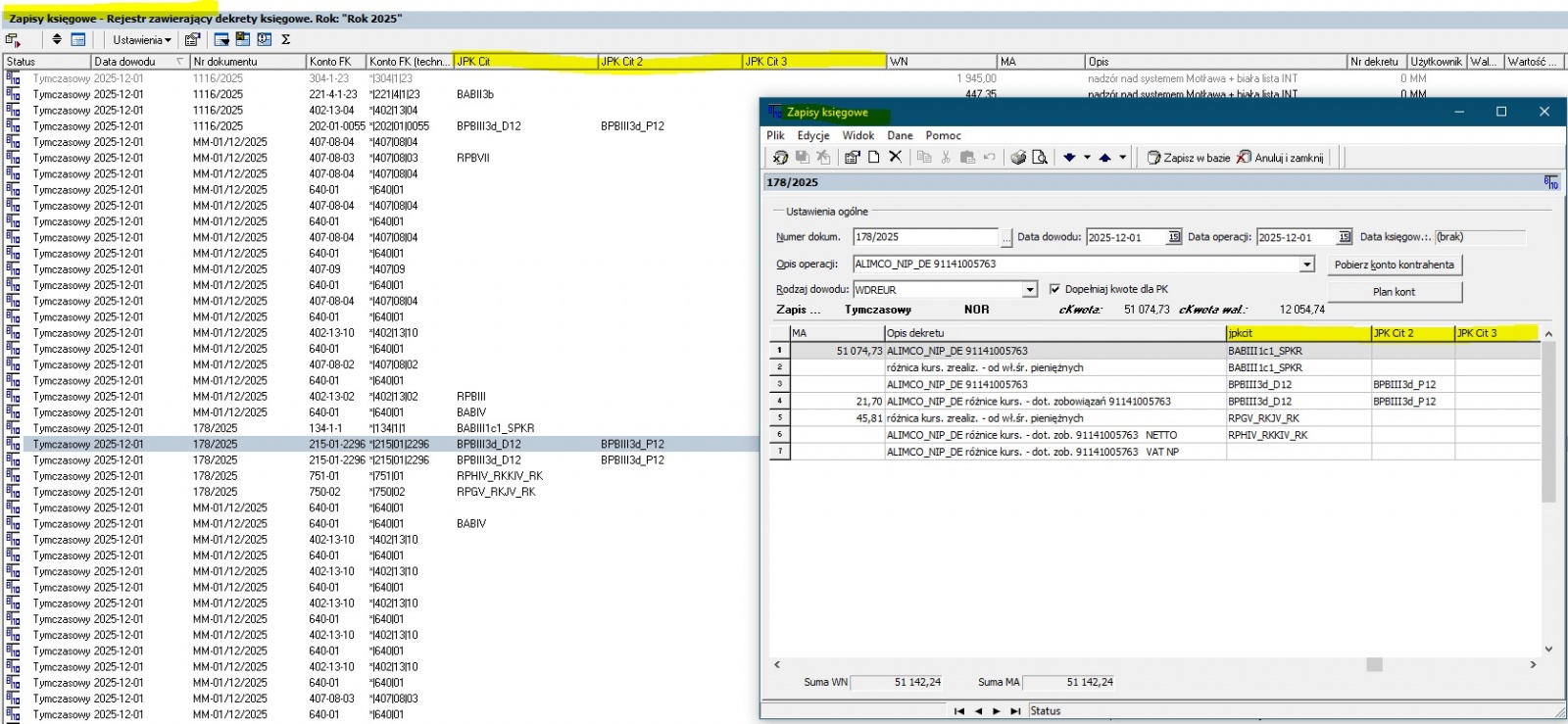
Task: Click the 'Plan kont' button
Action: (1394, 292)
